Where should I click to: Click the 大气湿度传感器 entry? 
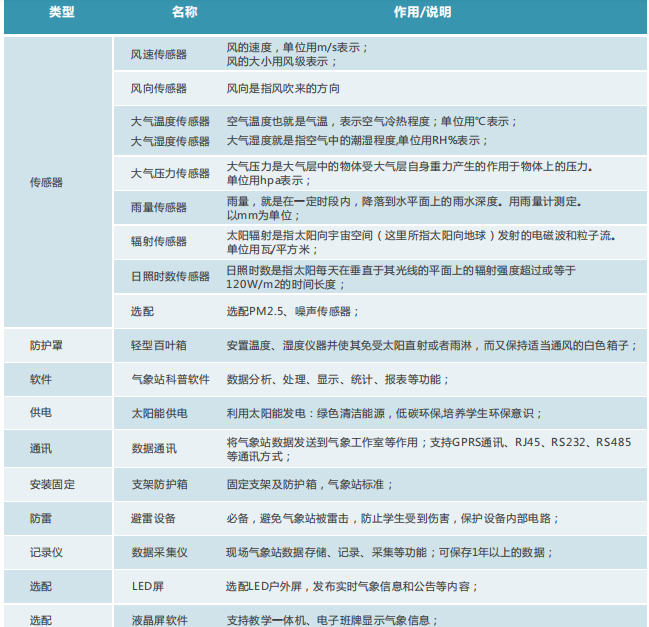pos(170,142)
